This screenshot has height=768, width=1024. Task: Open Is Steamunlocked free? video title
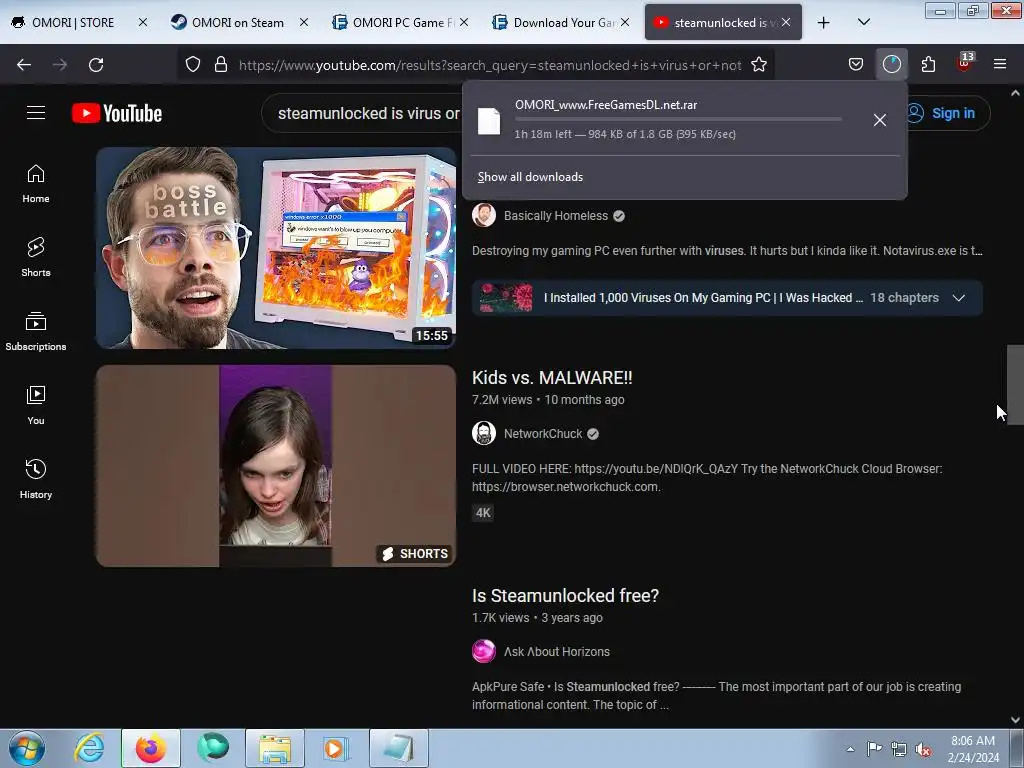click(x=566, y=596)
